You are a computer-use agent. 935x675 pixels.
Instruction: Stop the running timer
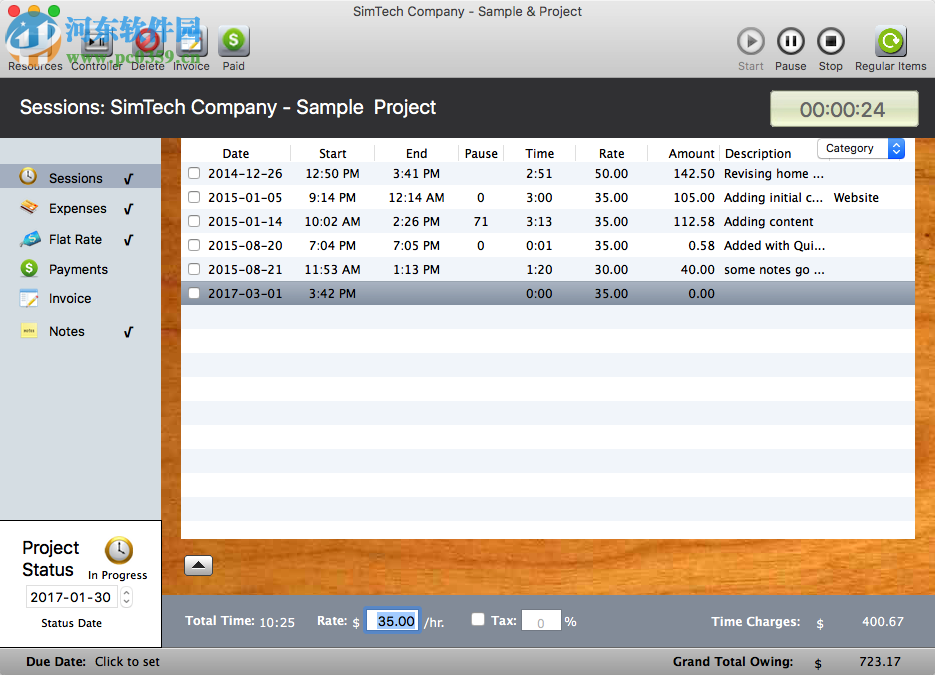830,42
